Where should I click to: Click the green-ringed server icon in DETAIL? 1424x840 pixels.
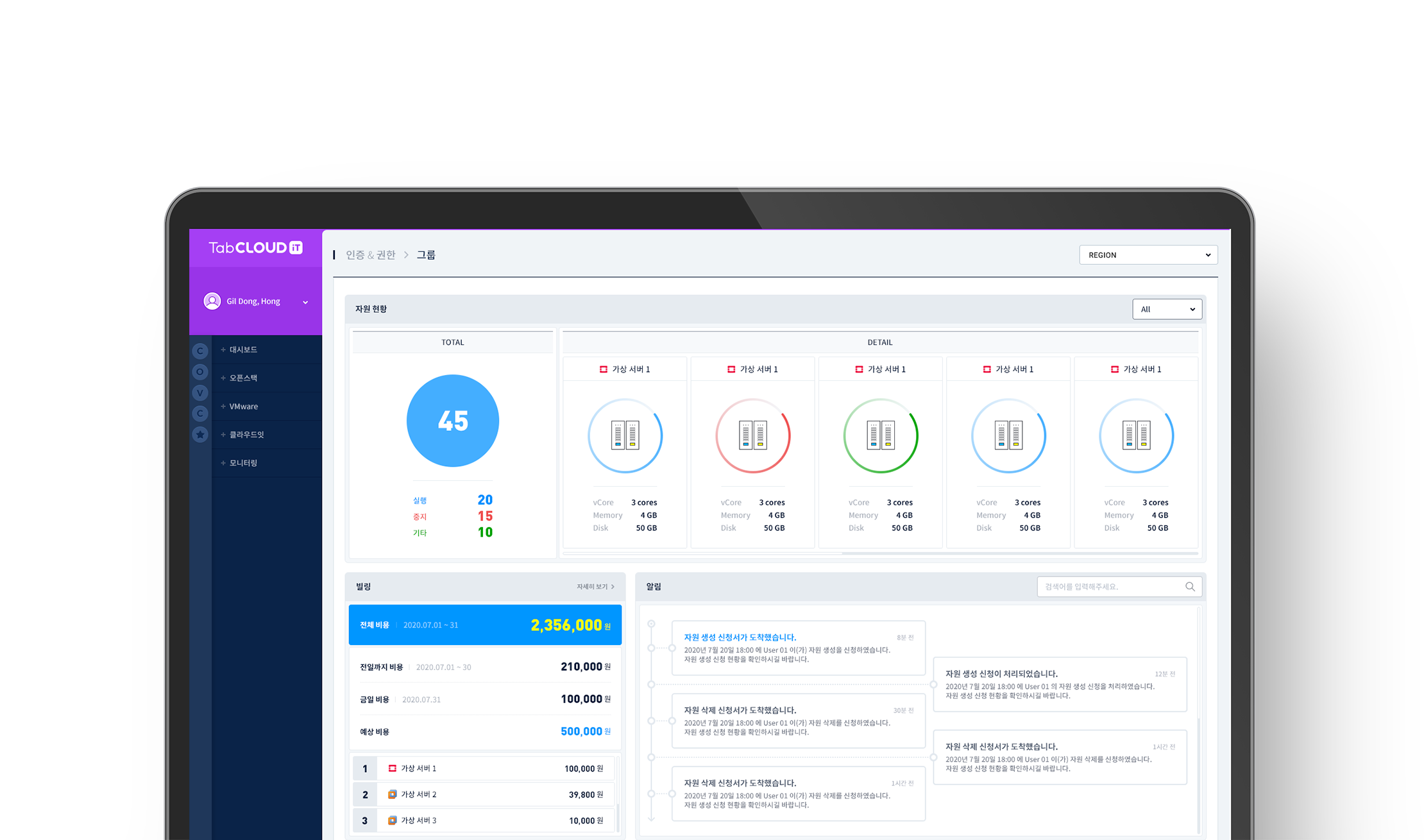880,435
